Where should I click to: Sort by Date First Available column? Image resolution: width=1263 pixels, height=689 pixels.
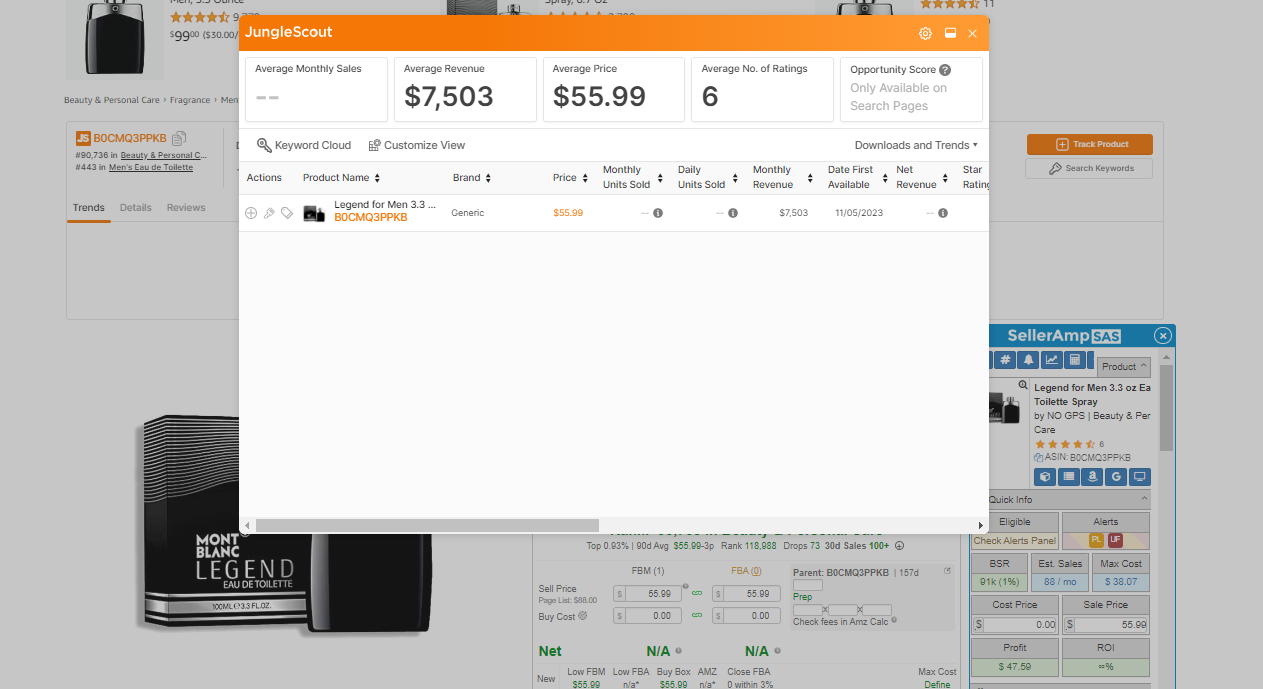(885, 178)
